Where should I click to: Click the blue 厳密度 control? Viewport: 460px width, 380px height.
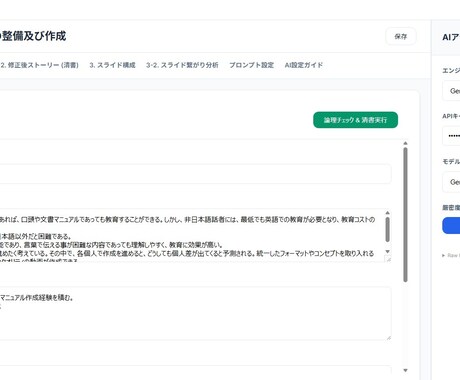pyautogui.click(x=451, y=226)
